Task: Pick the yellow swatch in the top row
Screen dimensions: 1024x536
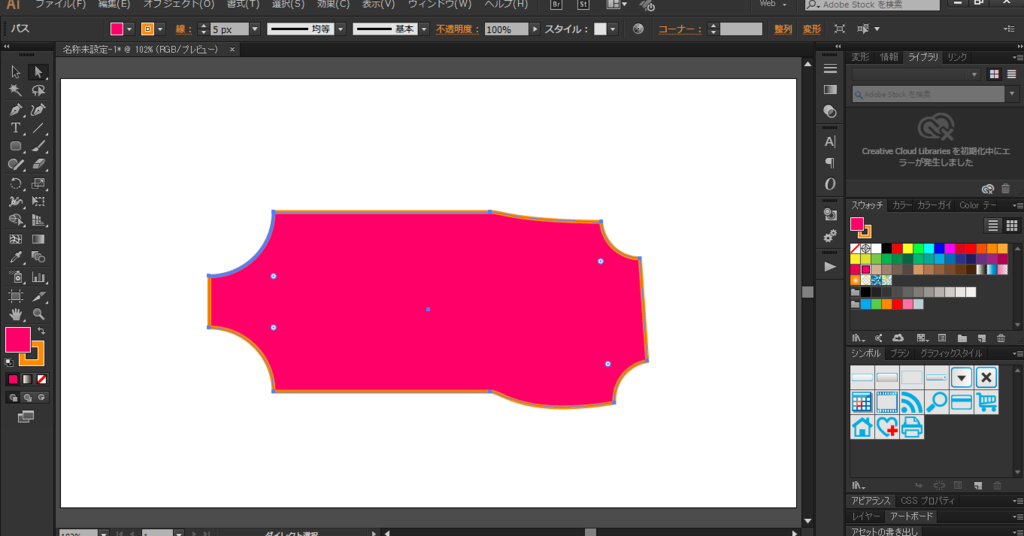Action: [908, 249]
